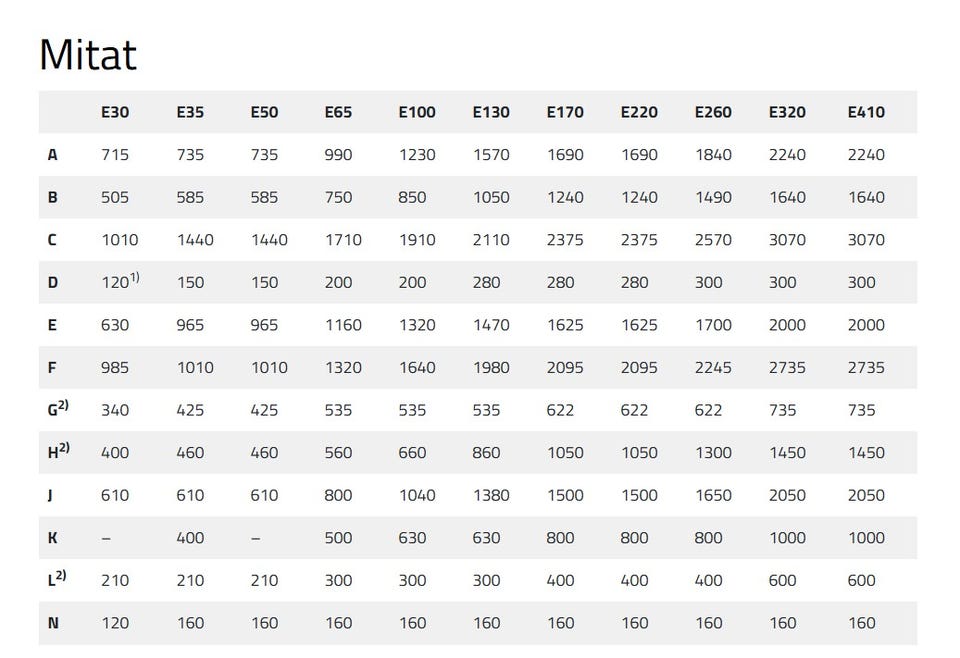Screen dimensions: 960x658
Task: Click the E220 column header
Action: pos(639,112)
